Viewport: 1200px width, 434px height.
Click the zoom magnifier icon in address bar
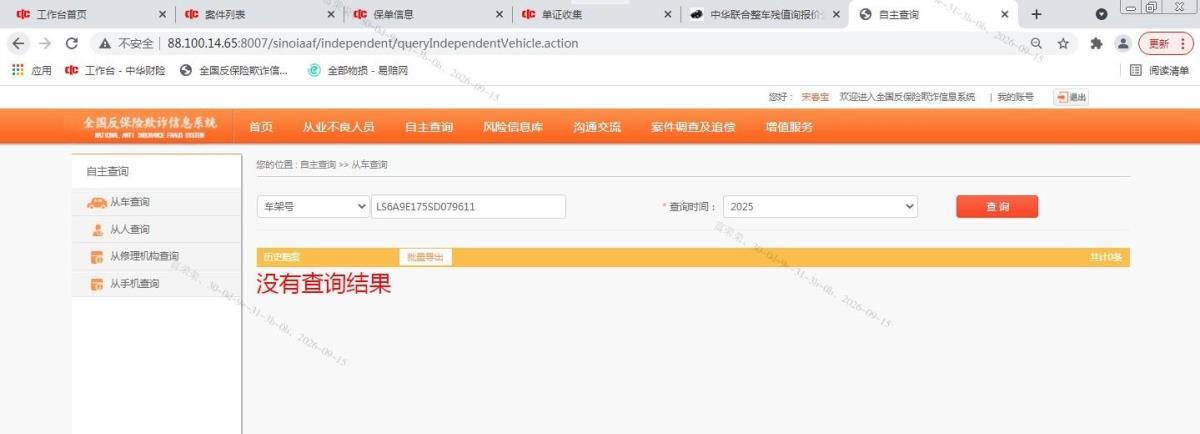tap(1036, 44)
